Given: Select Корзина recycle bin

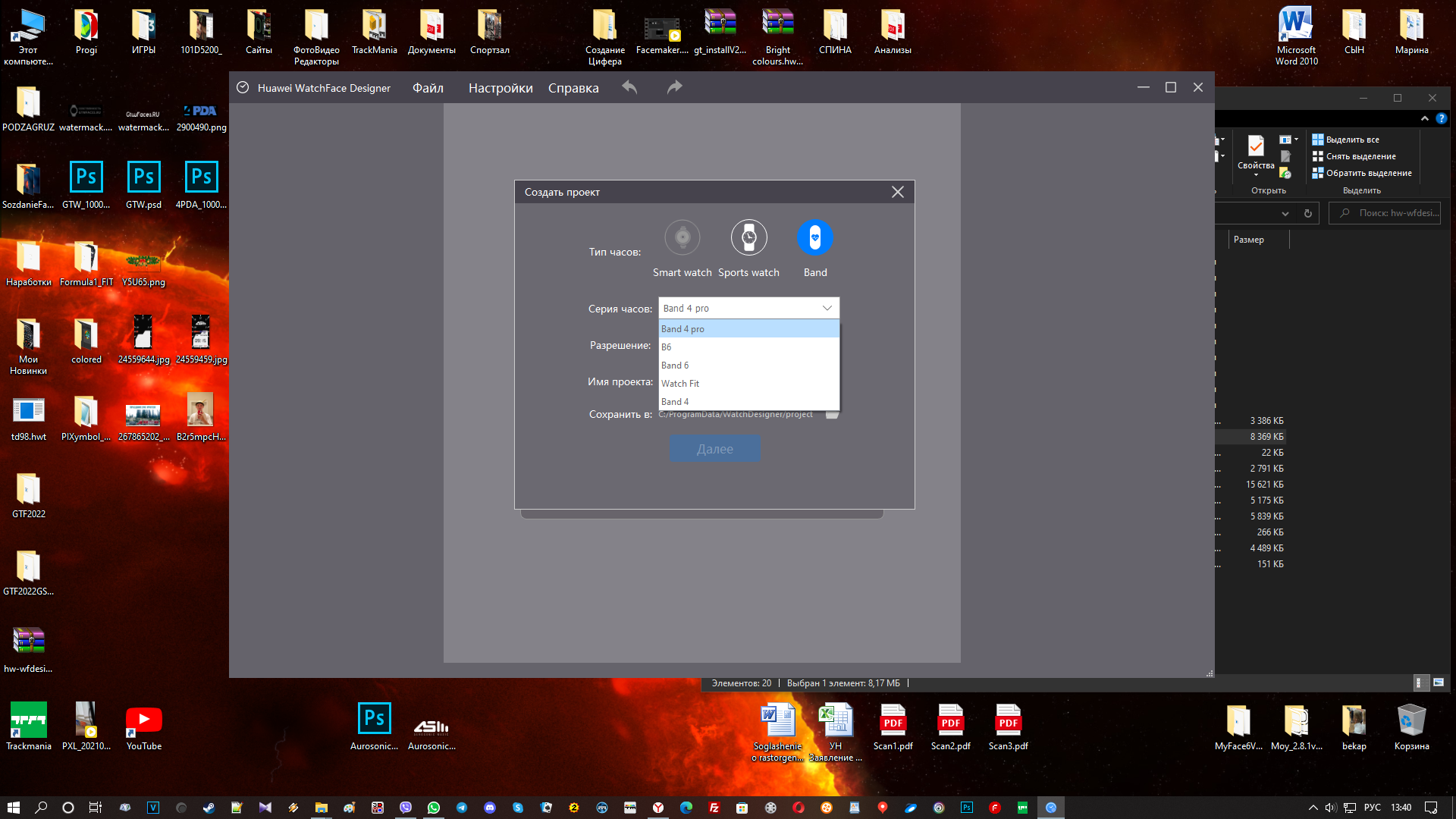Looking at the screenshot, I should coord(1411,726).
